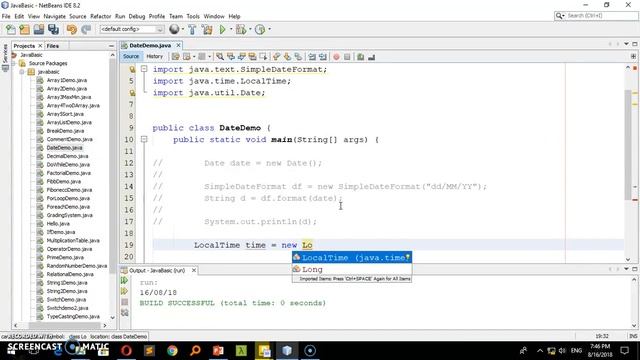
Task: Select TypeCastingDemo.java in project tree
Action: (73, 316)
